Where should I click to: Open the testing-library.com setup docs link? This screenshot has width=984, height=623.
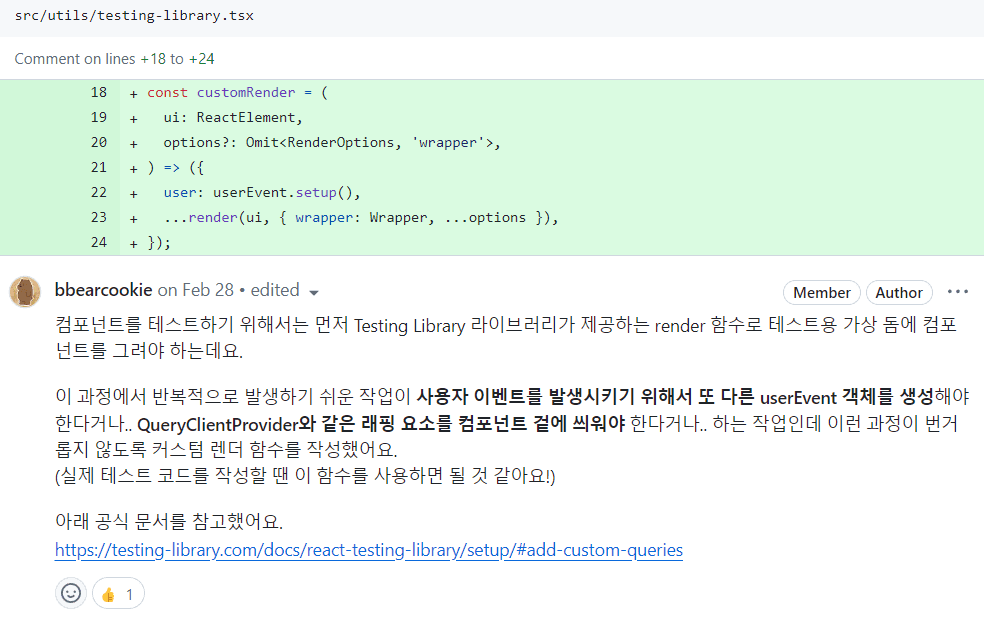(369, 550)
